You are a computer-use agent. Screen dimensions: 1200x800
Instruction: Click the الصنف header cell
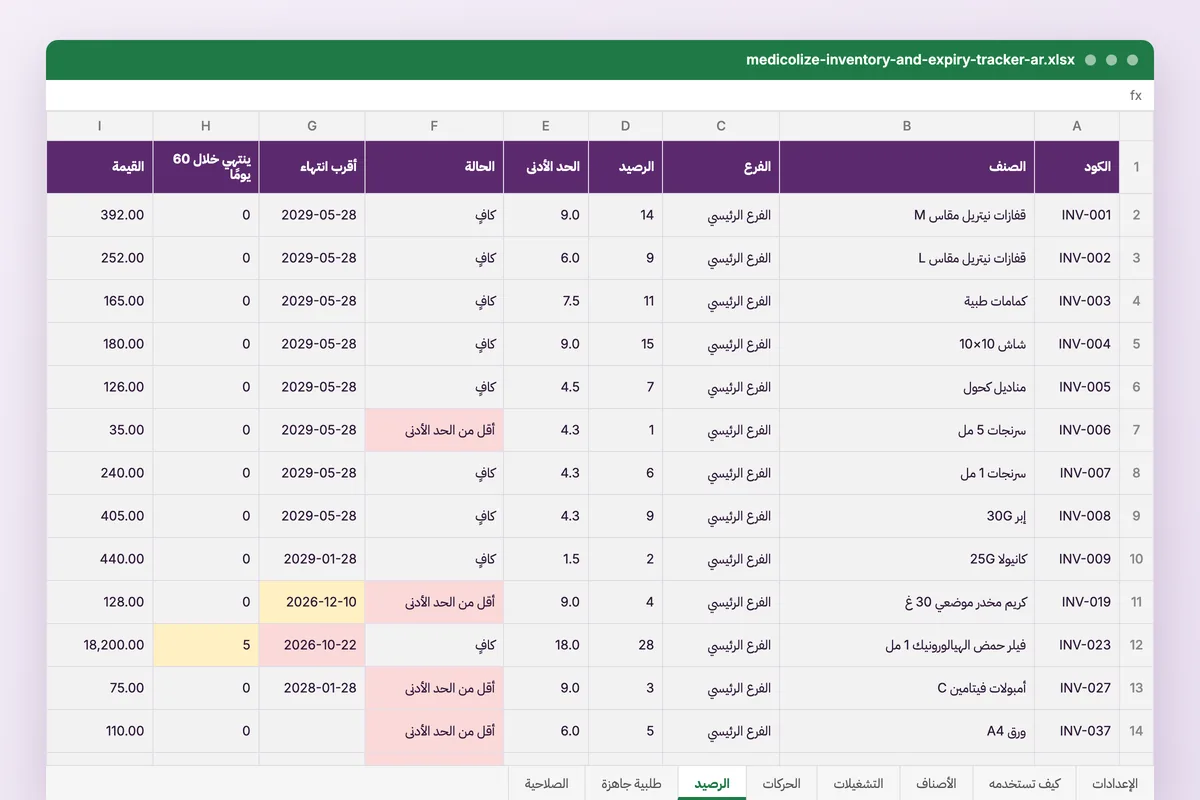tap(907, 167)
